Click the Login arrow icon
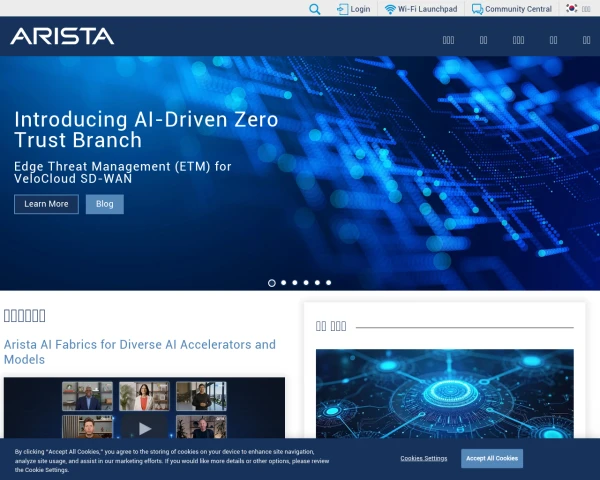Screen dimensions: 600x480 tap(342, 9)
